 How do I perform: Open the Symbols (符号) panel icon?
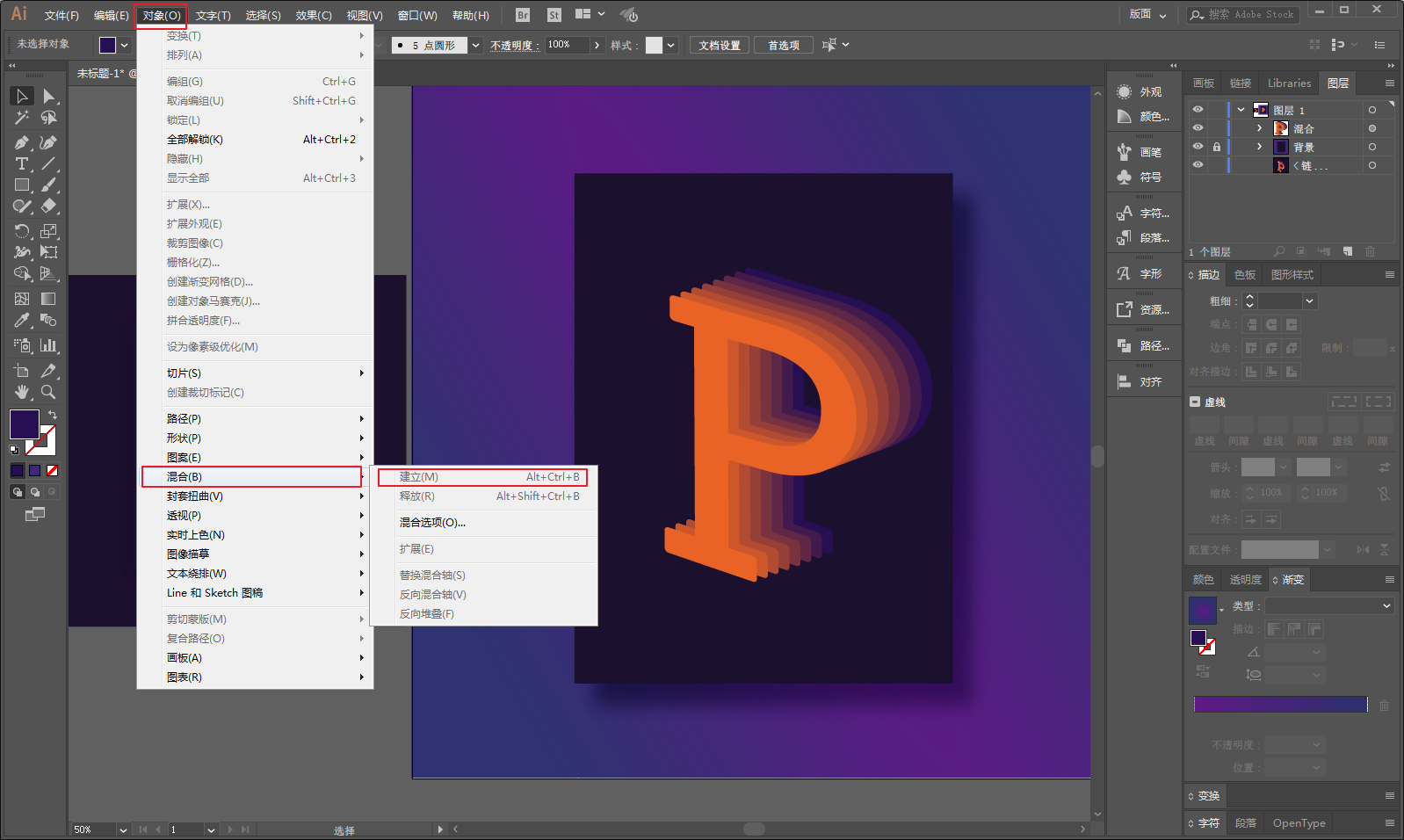(x=1124, y=177)
